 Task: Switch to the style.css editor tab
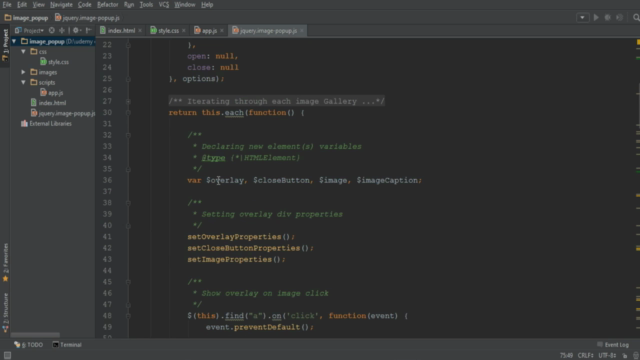coord(168,31)
